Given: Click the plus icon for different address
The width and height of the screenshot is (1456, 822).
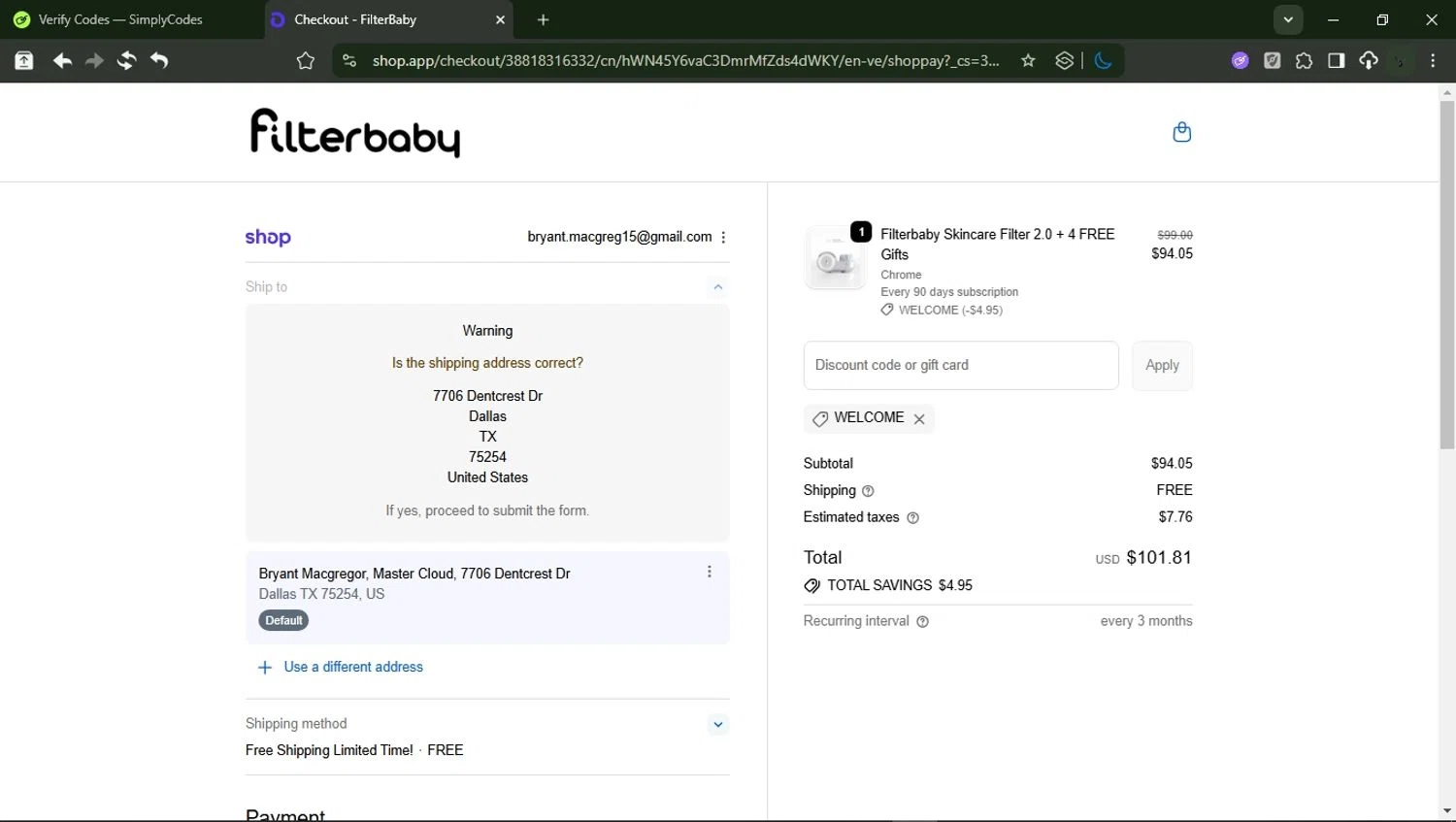Looking at the screenshot, I should (x=264, y=668).
